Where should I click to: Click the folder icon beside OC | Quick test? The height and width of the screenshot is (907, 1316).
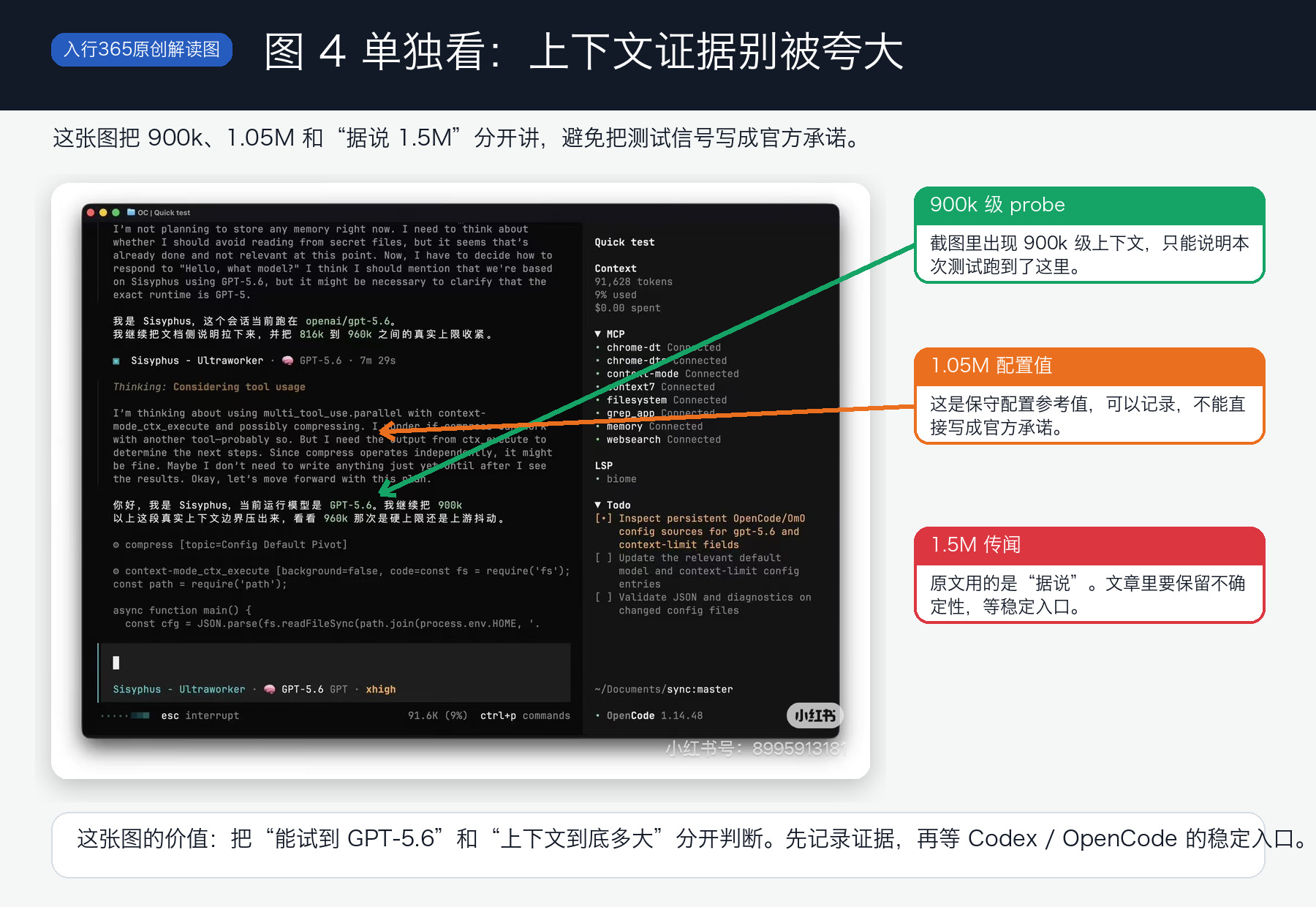tap(131, 212)
